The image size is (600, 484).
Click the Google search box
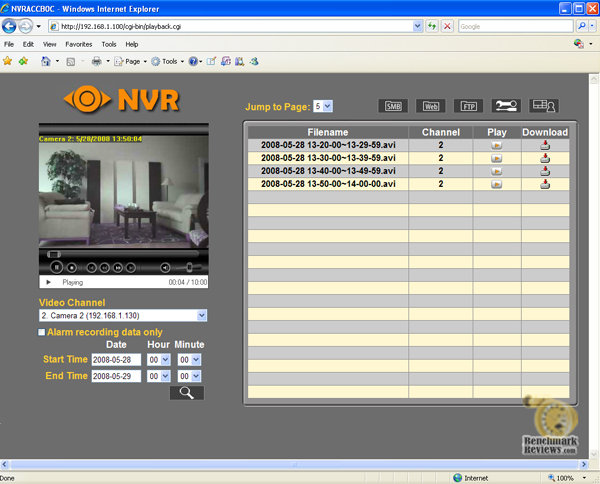(x=515, y=26)
